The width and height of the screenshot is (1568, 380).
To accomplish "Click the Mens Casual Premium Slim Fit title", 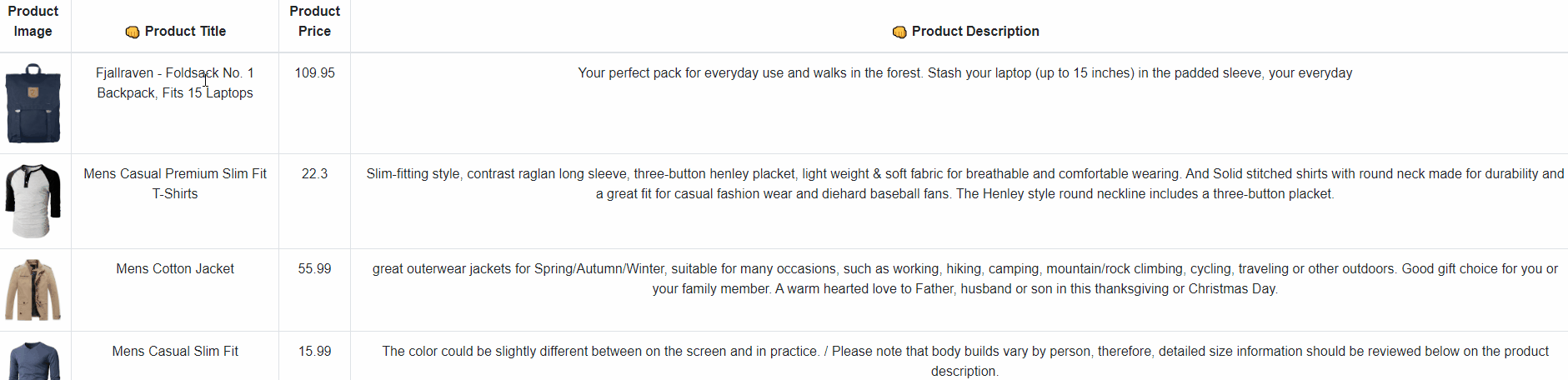I will 175,183.
